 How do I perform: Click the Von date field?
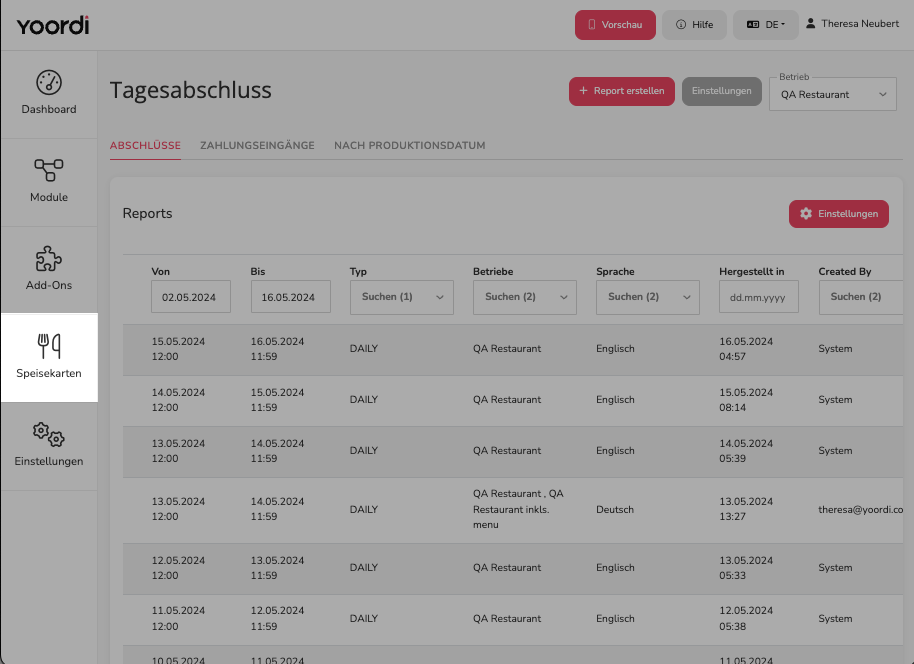tap(191, 297)
